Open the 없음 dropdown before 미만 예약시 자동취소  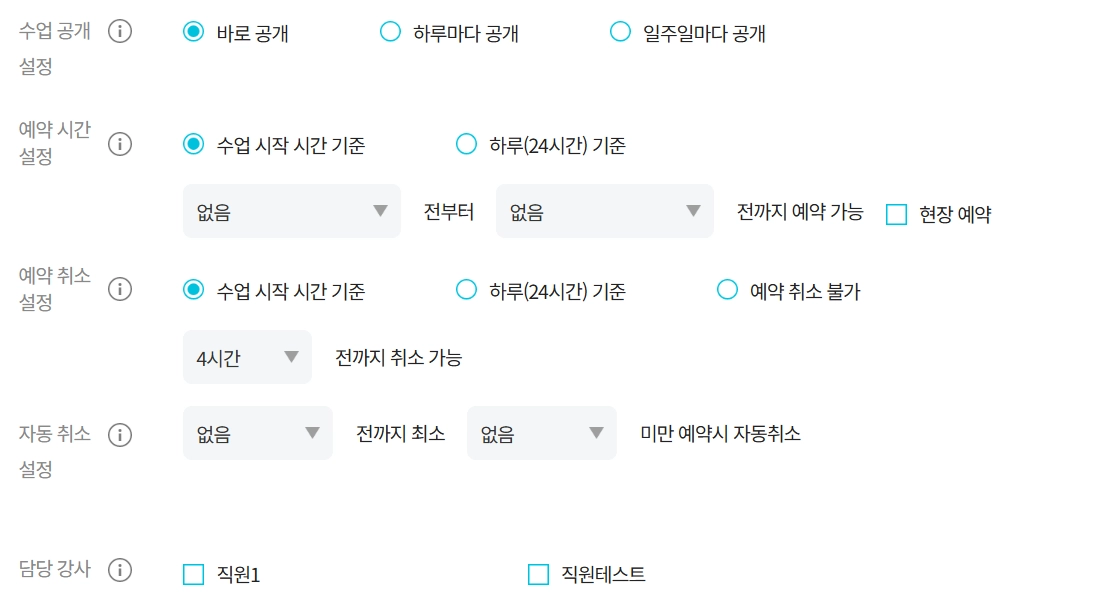[x=541, y=433]
